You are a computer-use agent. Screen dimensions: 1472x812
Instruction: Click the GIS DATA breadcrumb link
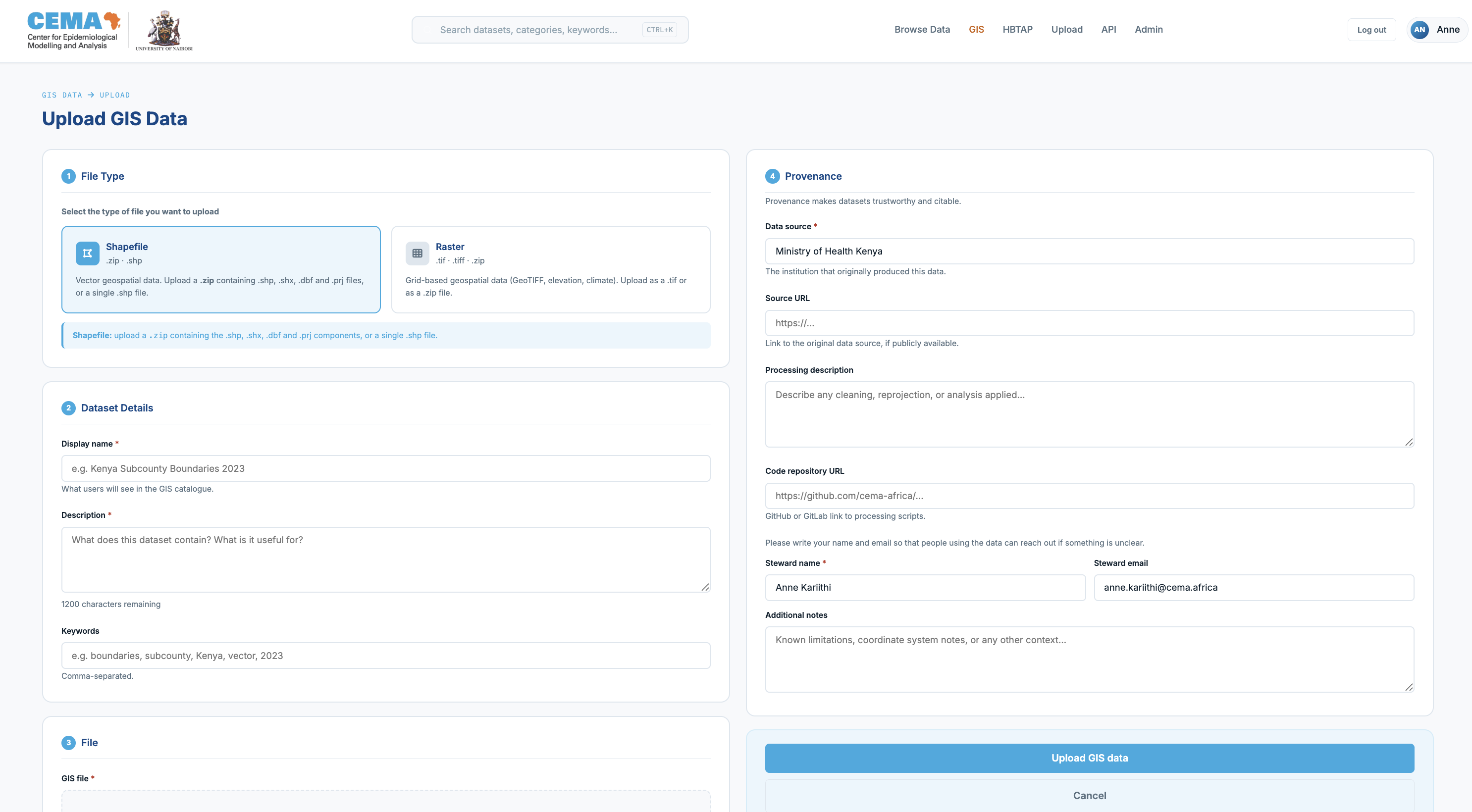click(x=62, y=95)
